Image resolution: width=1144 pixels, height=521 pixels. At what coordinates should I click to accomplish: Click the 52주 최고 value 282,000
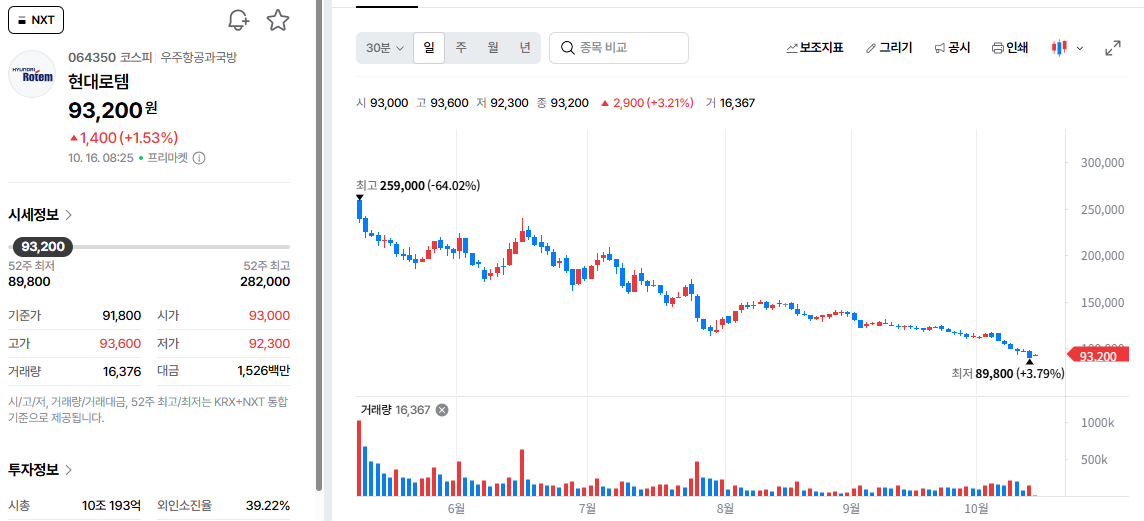(x=265, y=282)
